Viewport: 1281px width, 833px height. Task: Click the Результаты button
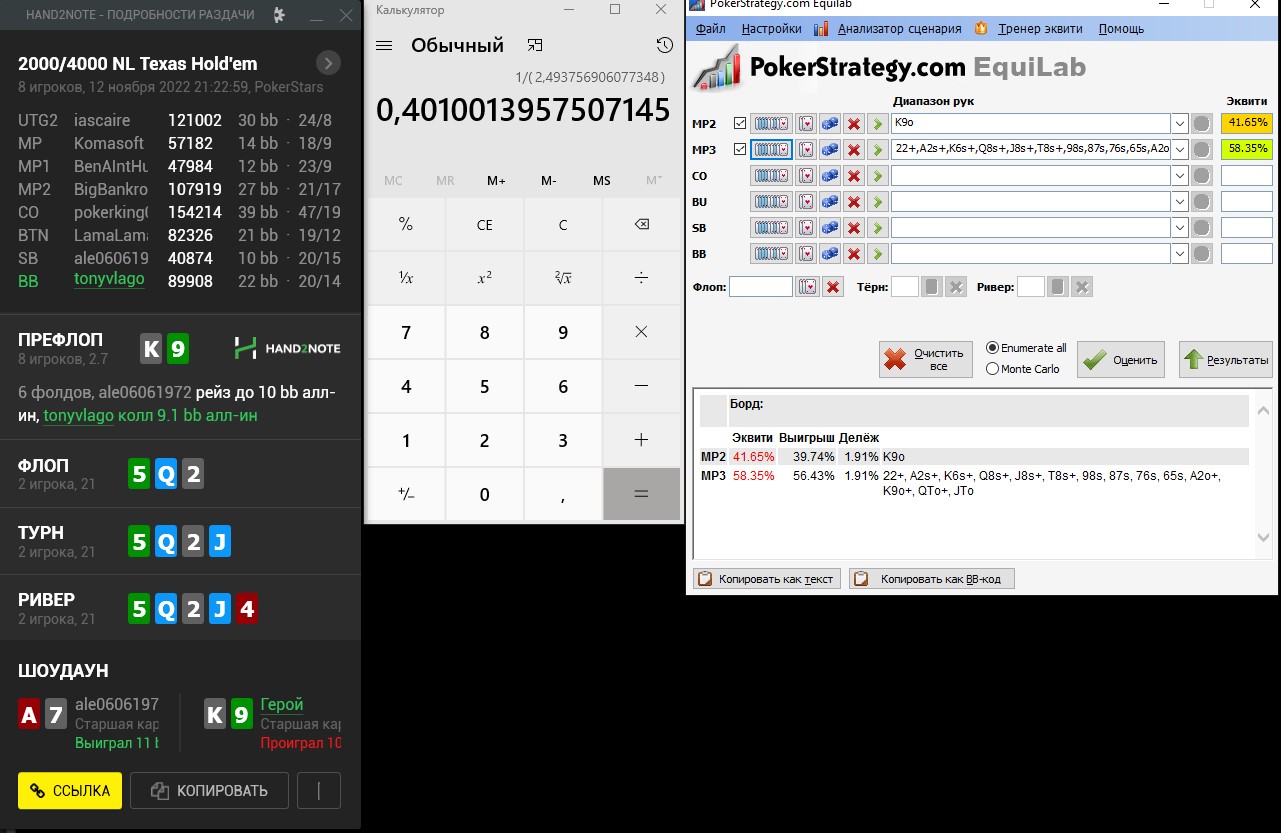(1226, 359)
